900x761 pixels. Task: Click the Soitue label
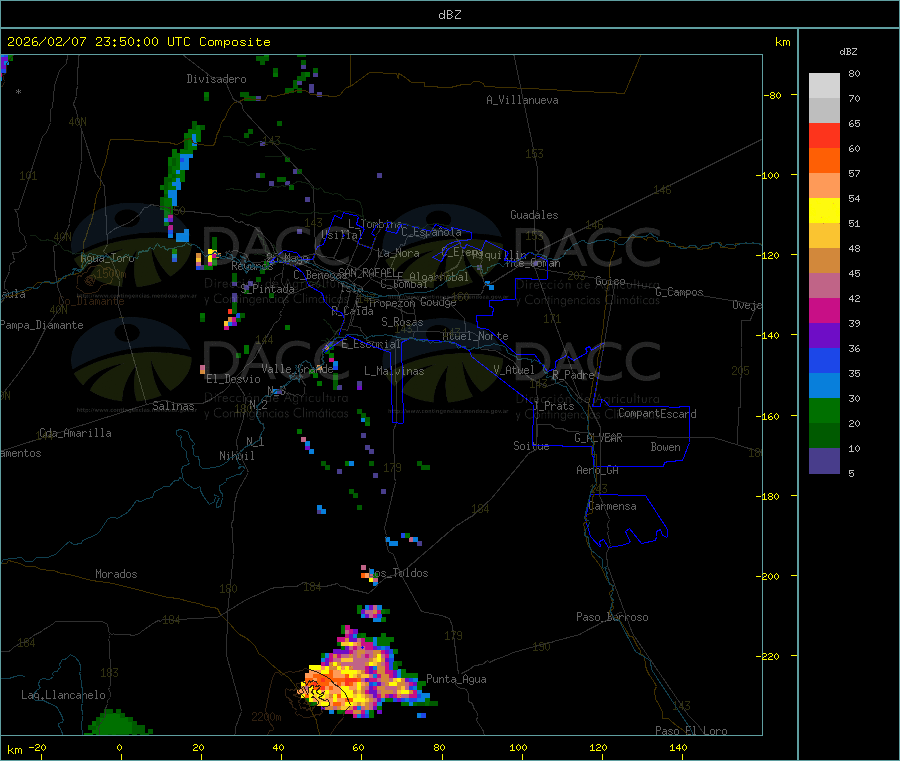[531, 446]
